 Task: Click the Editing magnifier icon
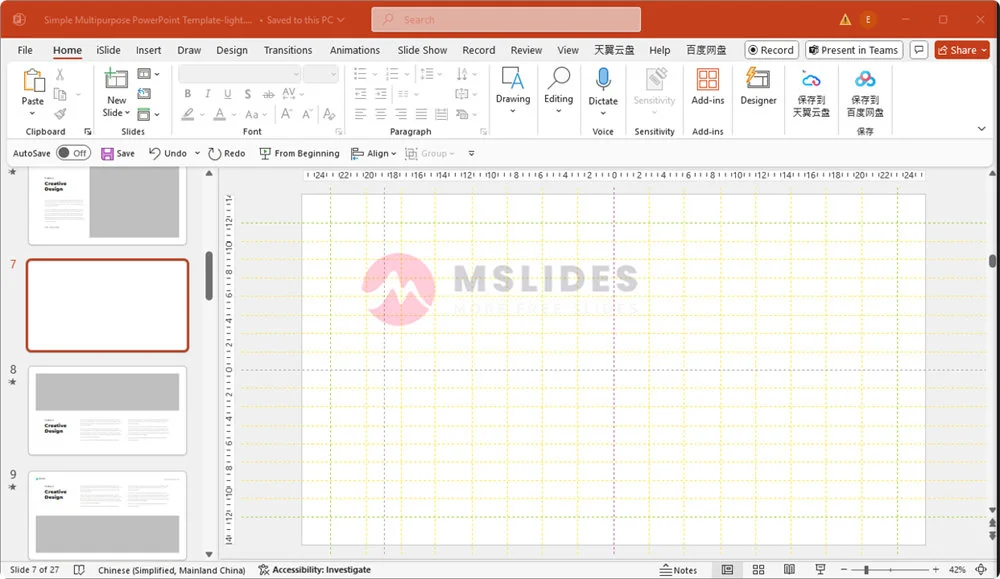558,78
